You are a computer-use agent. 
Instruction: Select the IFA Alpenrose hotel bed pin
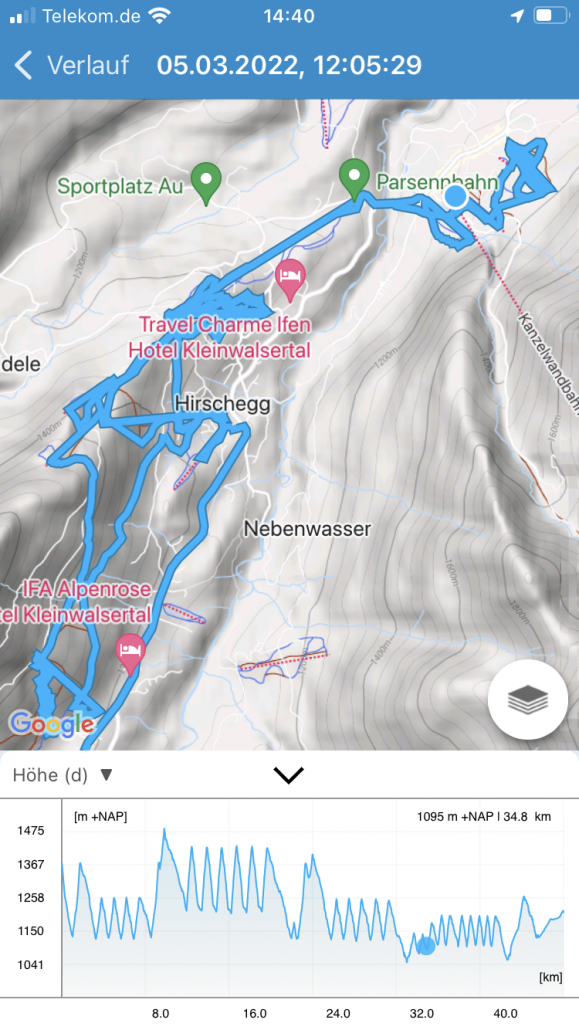tap(130, 654)
